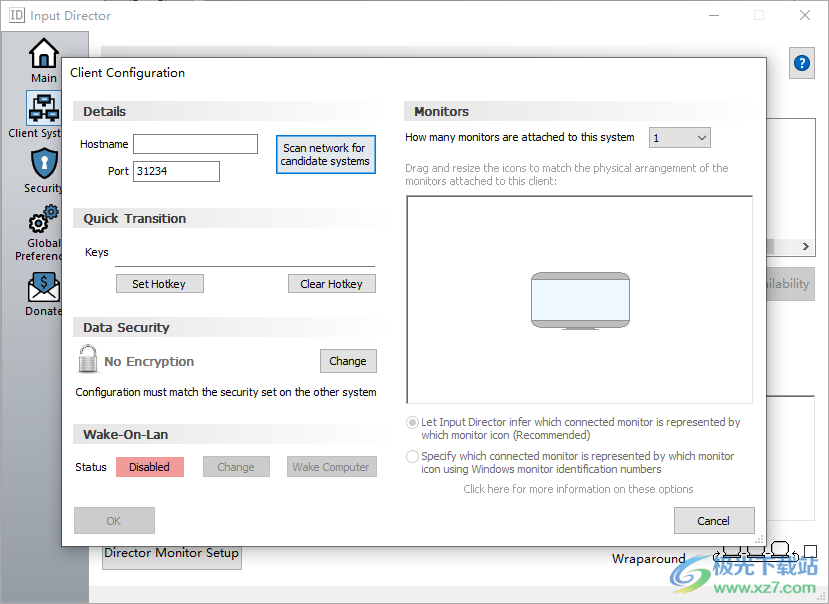Click the help question mark icon
Viewport: 829px width, 604px height.
(801, 62)
